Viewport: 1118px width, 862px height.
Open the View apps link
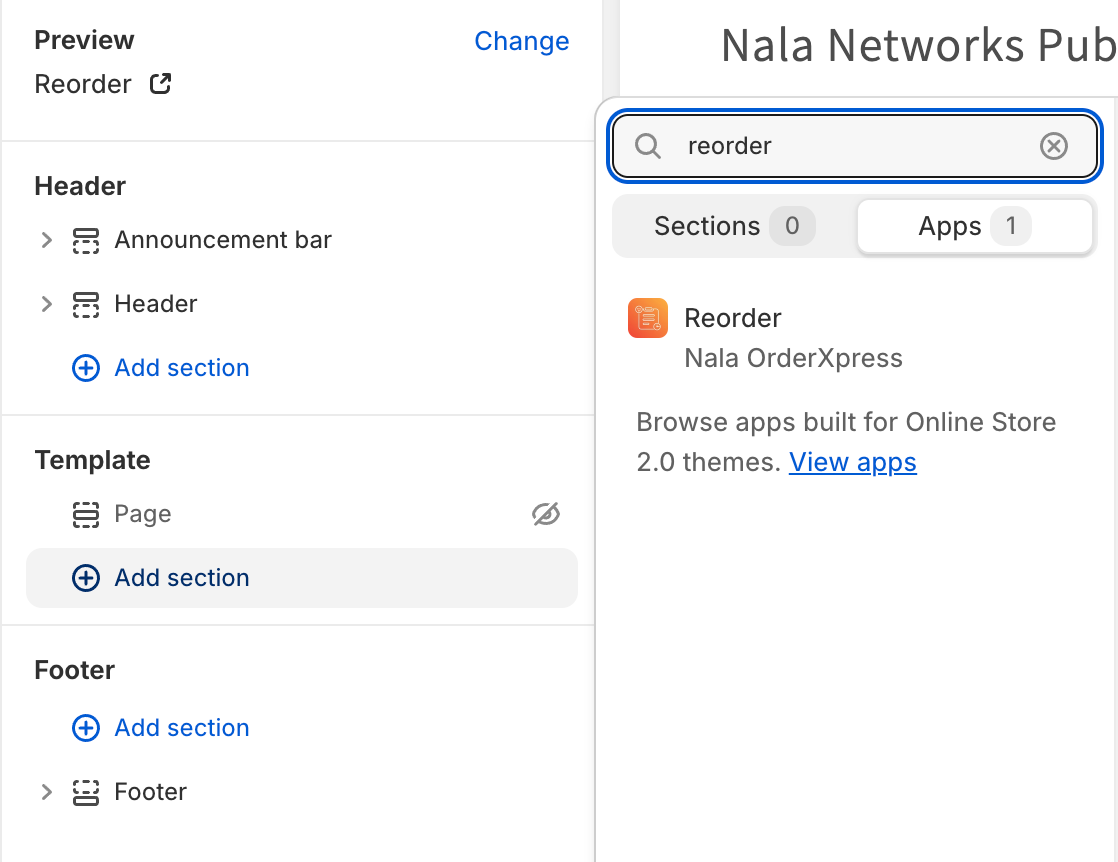pyautogui.click(x=852, y=462)
